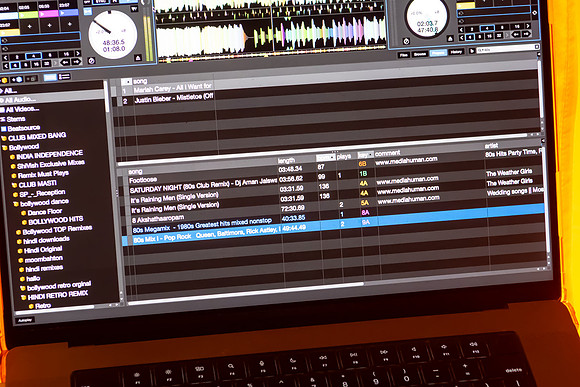Click the eject icon on the right deck
580x387 pixels.
point(450,38)
